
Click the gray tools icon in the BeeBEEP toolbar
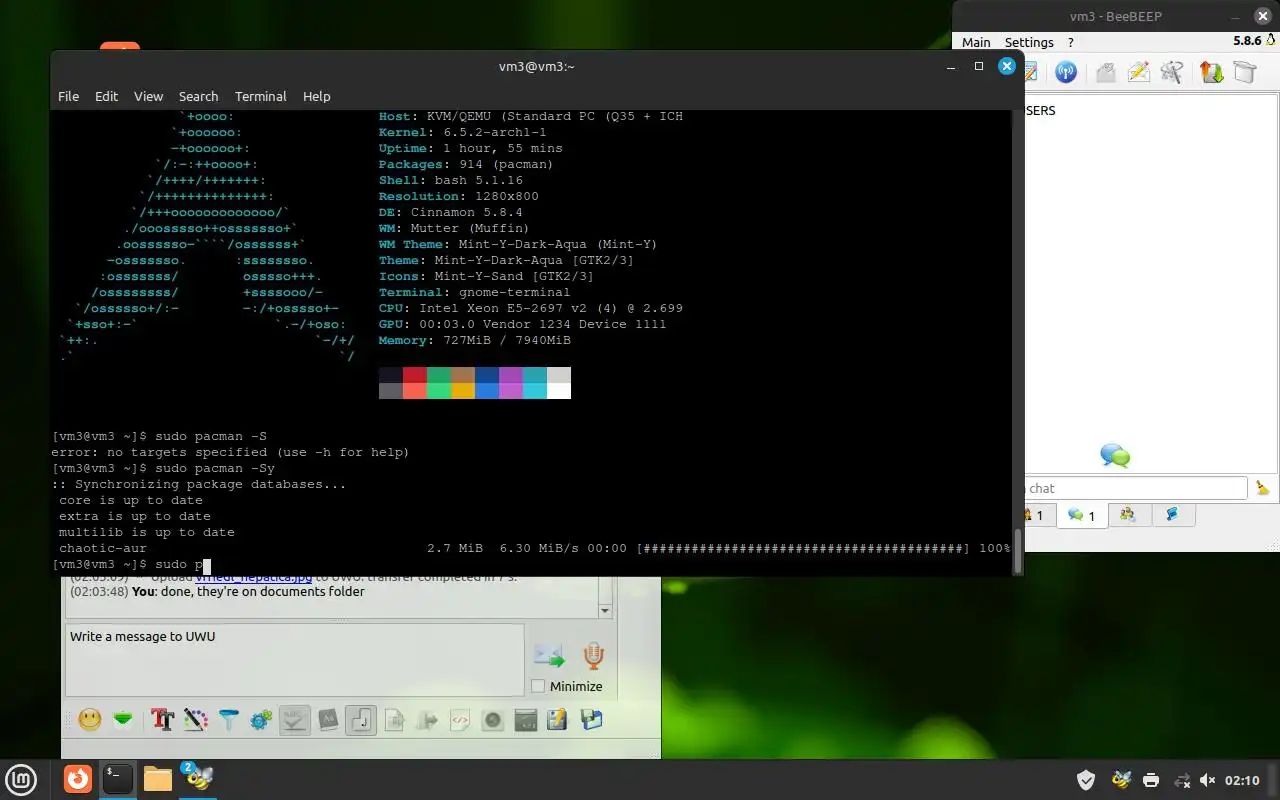point(1172,72)
